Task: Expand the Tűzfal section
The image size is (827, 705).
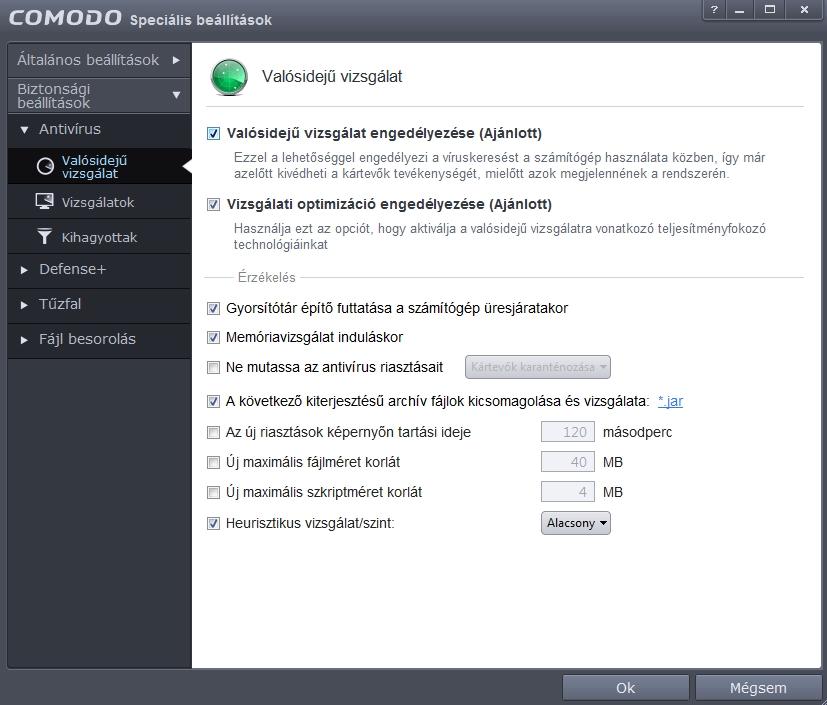Action: 24,305
